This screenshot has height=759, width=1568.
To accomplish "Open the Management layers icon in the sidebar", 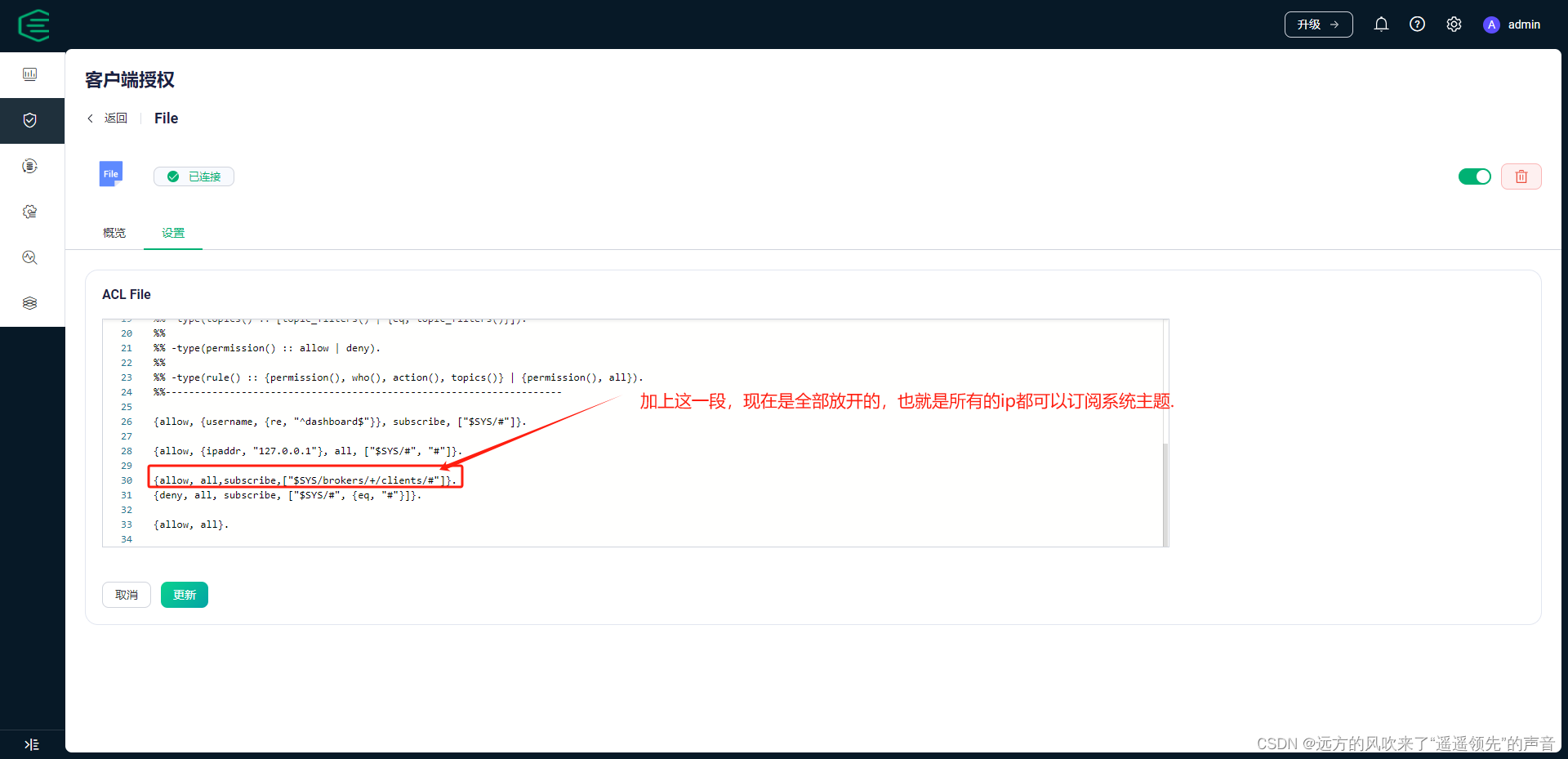I will (x=31, y=302).
